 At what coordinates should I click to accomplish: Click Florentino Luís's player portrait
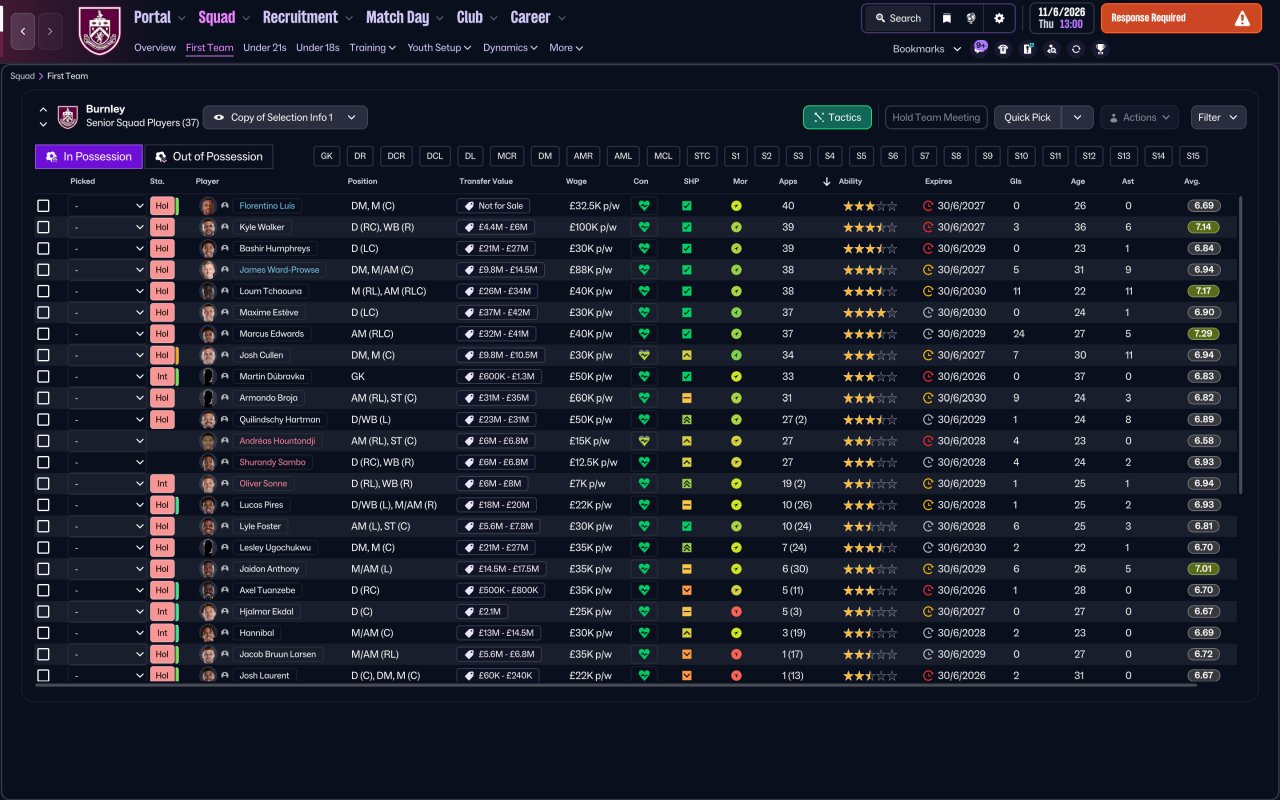(208, 206)
